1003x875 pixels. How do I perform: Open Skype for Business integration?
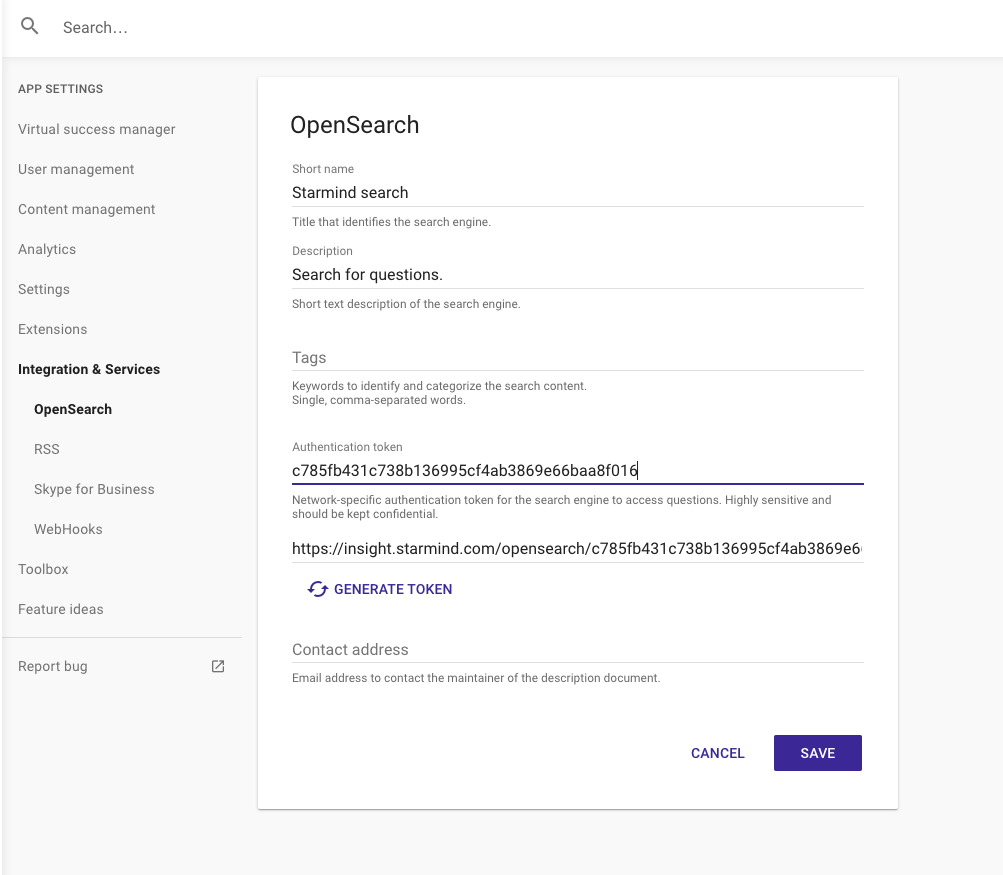94,489
